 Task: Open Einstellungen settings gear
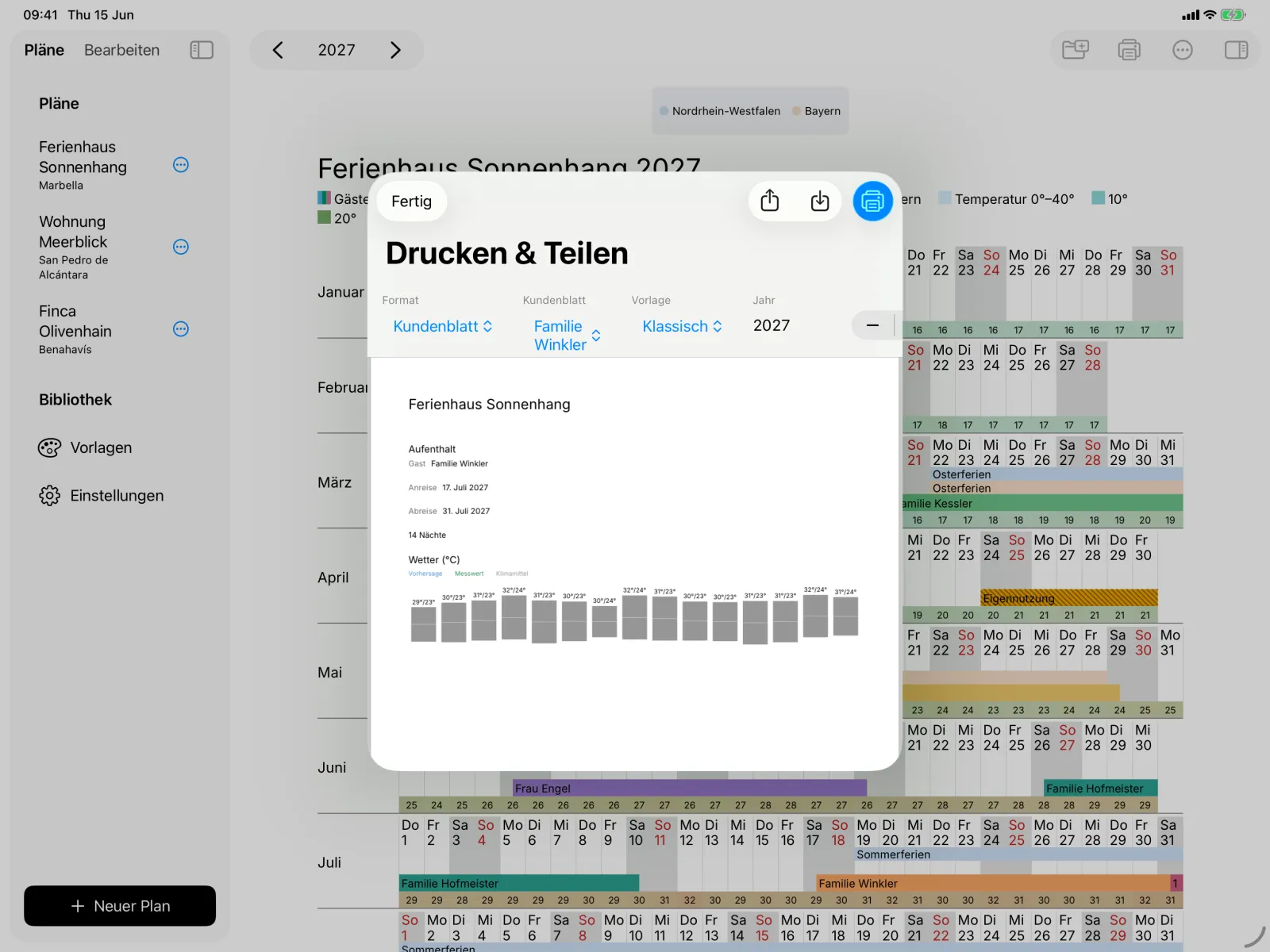[x=101, y=496]
